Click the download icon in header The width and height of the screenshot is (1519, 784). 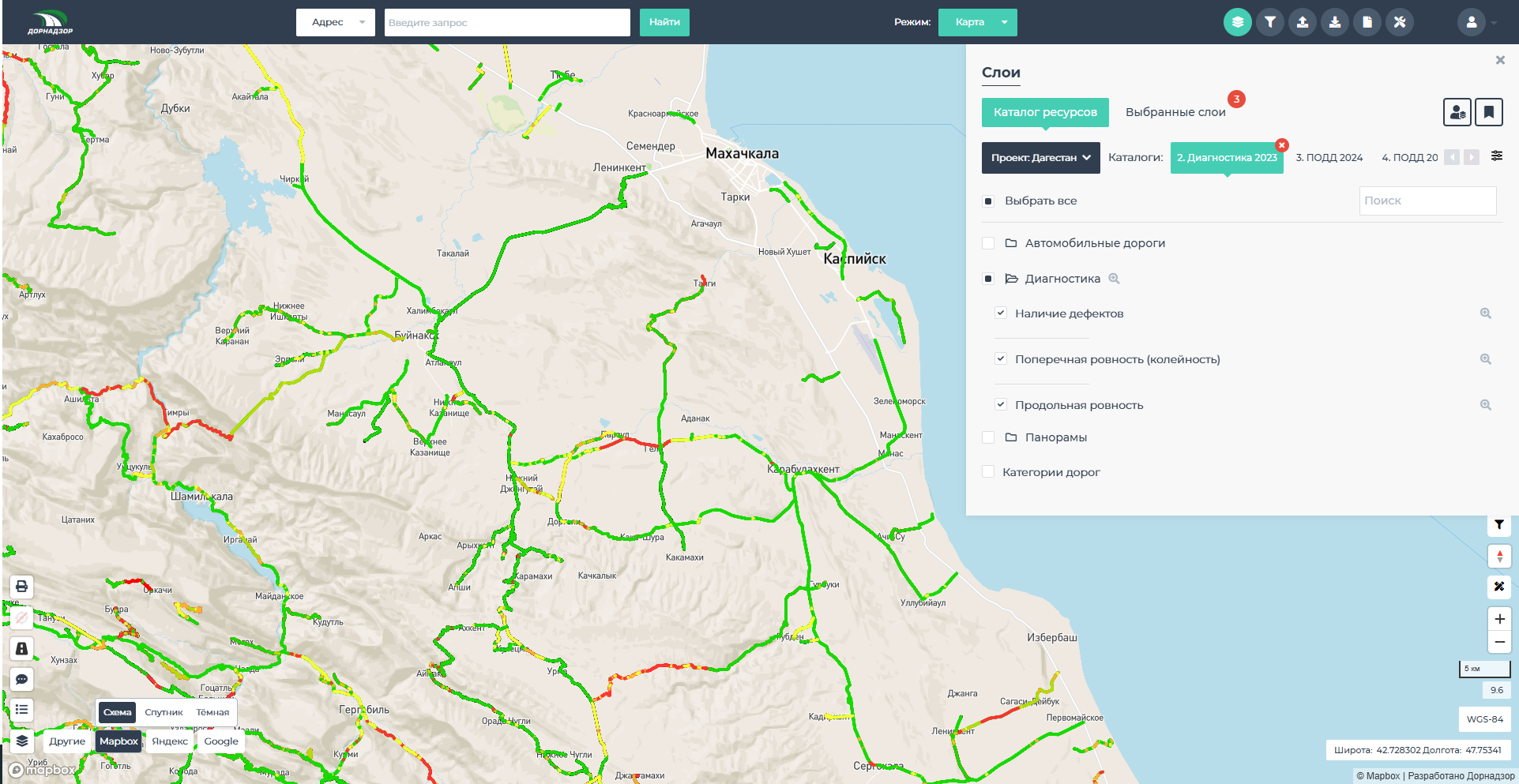(1335, 22)
